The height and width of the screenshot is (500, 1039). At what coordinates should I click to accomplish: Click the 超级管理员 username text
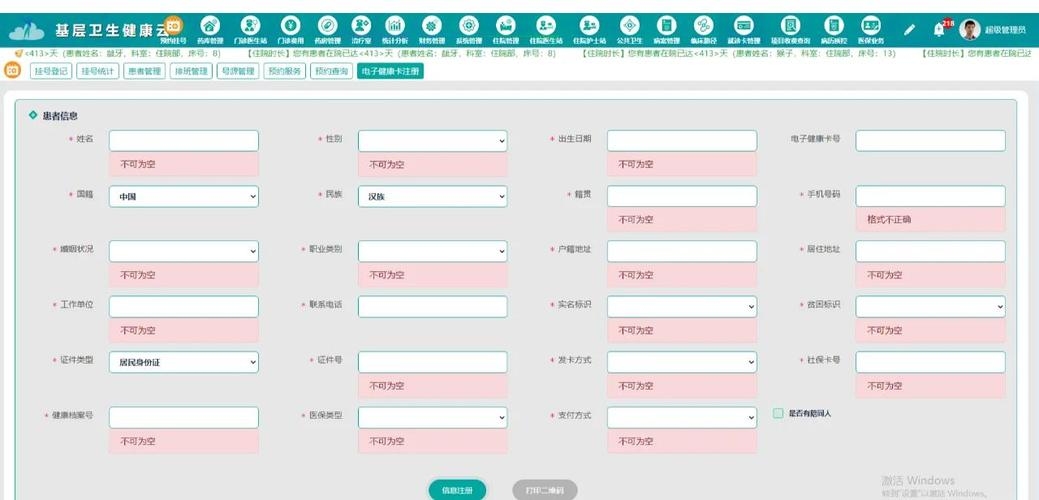[1005, 30]
